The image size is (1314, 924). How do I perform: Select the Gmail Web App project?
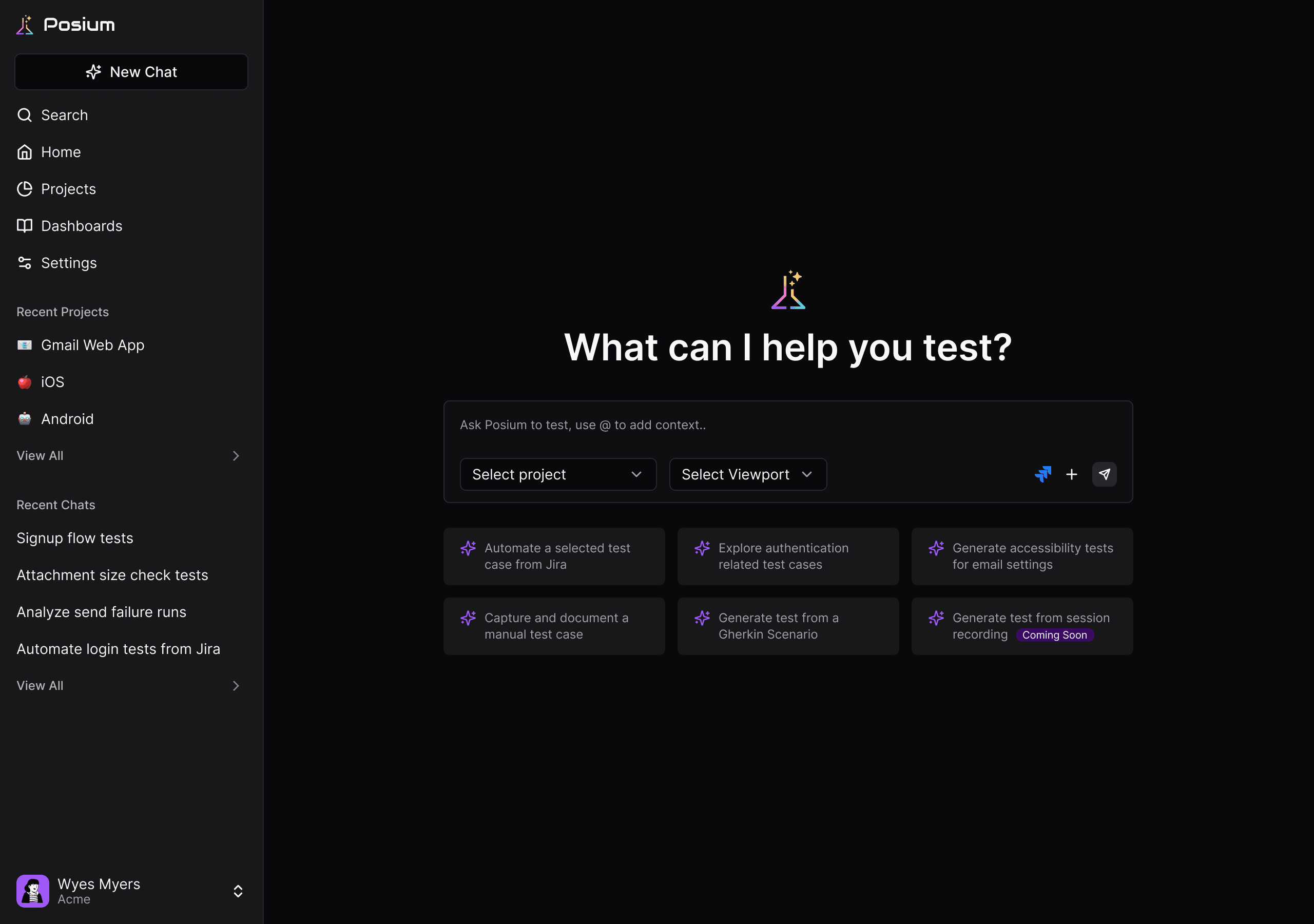pyautogui.click(x=92, y=344)
